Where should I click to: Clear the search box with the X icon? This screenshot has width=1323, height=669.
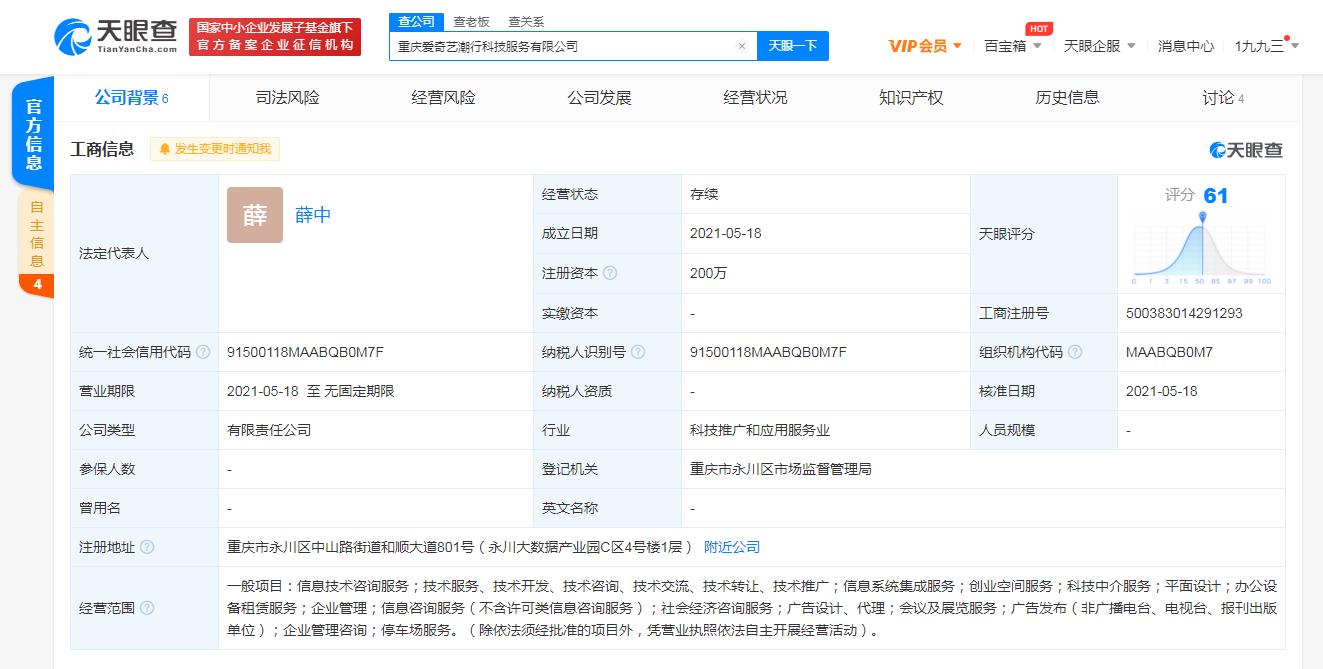[x=741, y=46]
